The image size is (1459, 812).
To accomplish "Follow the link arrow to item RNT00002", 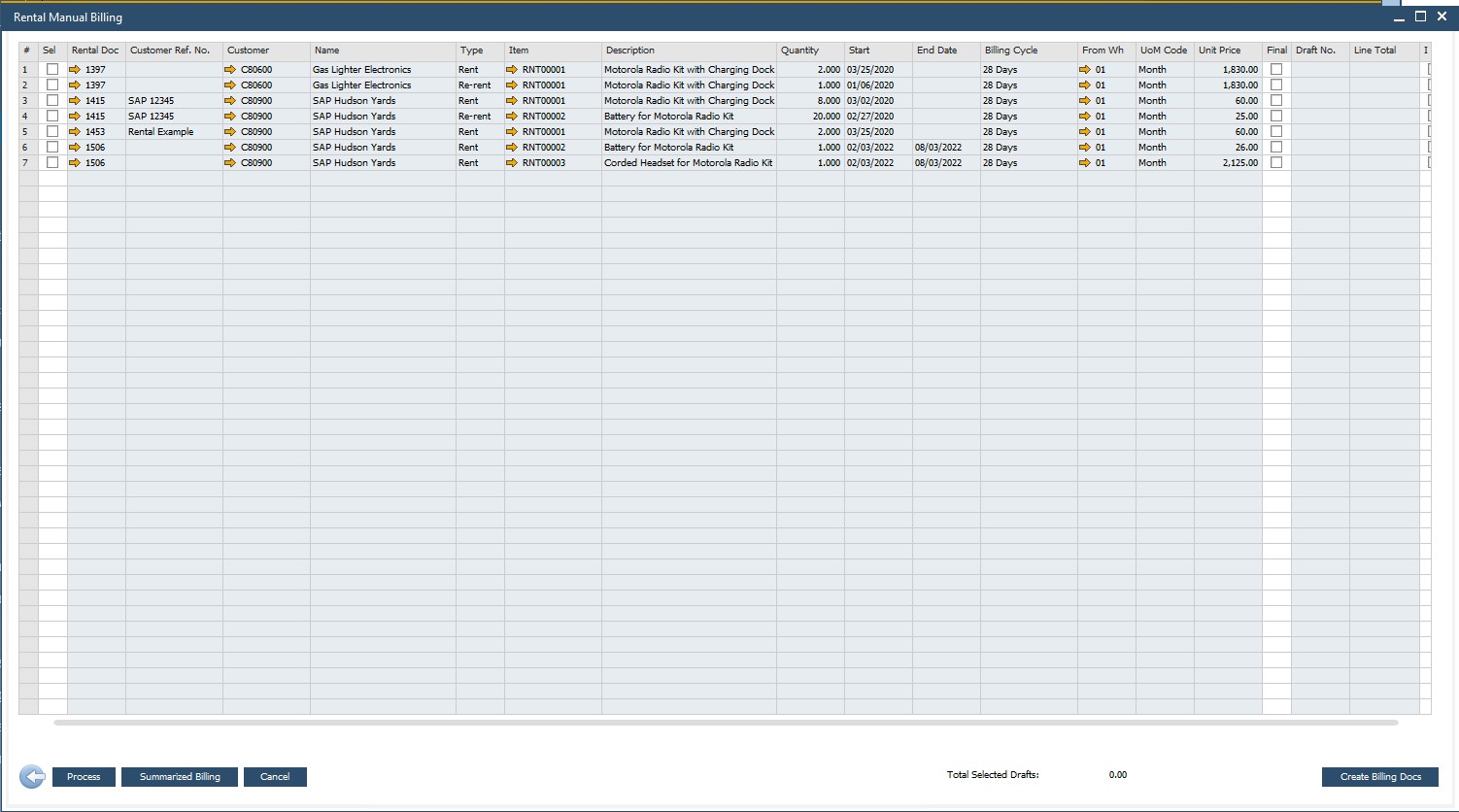I will (512, 116).
